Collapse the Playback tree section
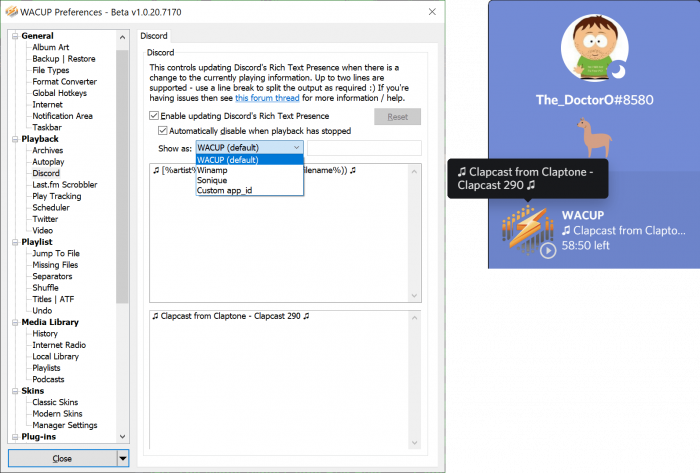 pyautogui.click(x=15, y=139)
